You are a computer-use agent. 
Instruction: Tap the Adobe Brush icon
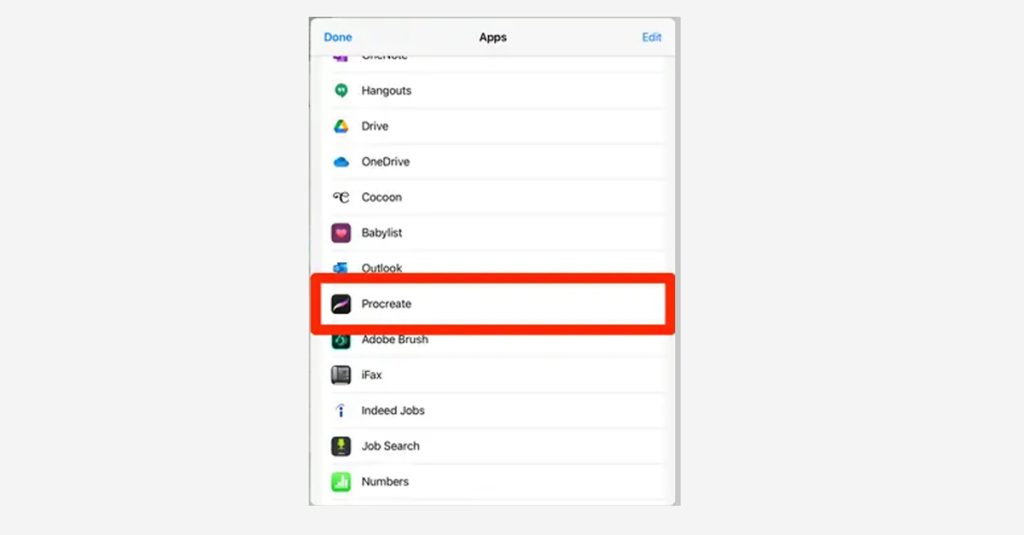(x=341, y=341)
